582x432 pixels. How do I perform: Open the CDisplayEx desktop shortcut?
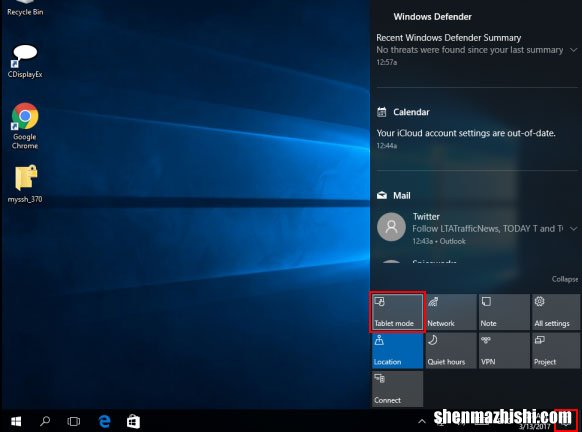click(x=25, y=61)
